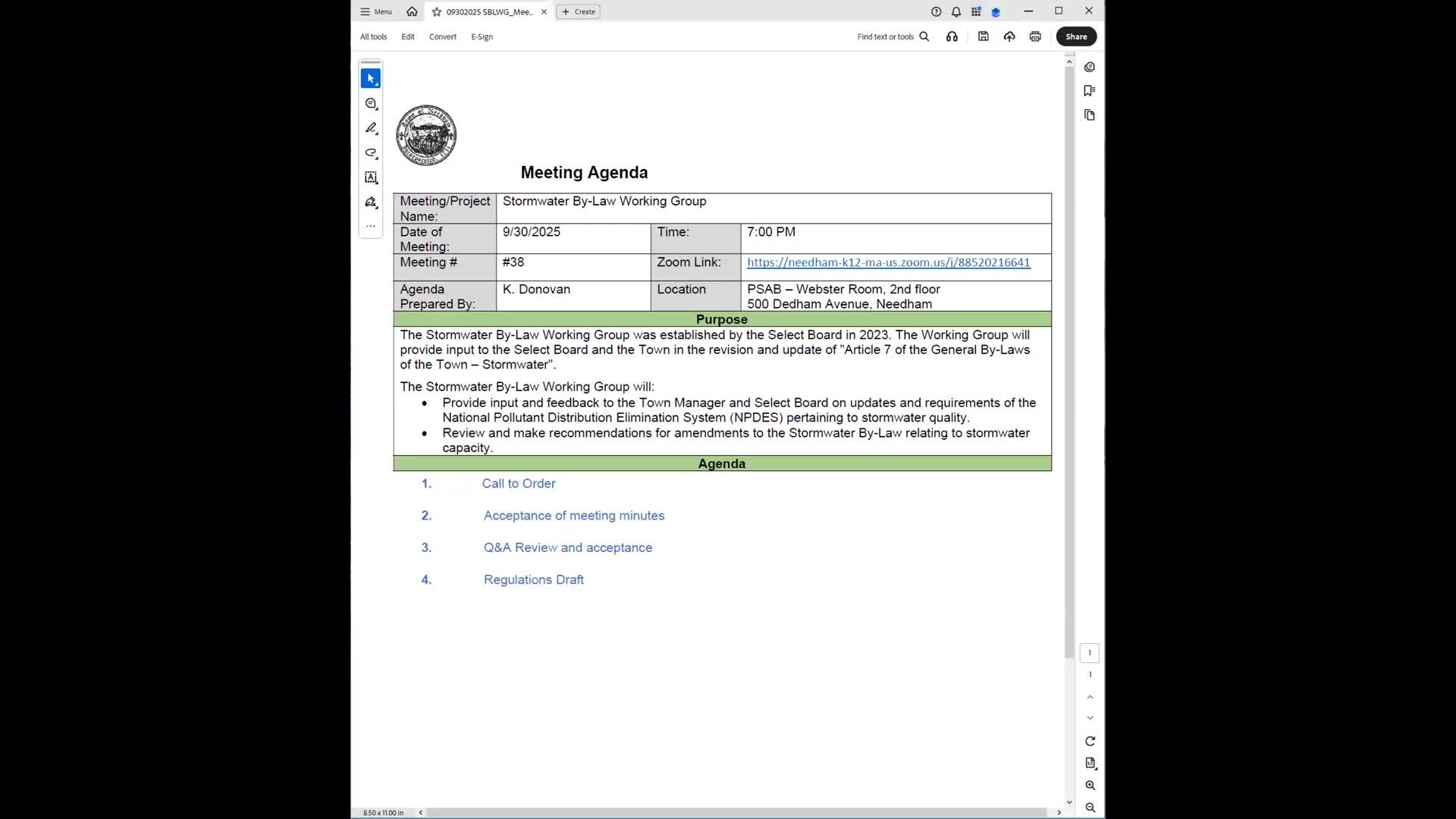1456x819 pixels.
Task: Go to previous page with up chevron
Action: pos(1090,696)
